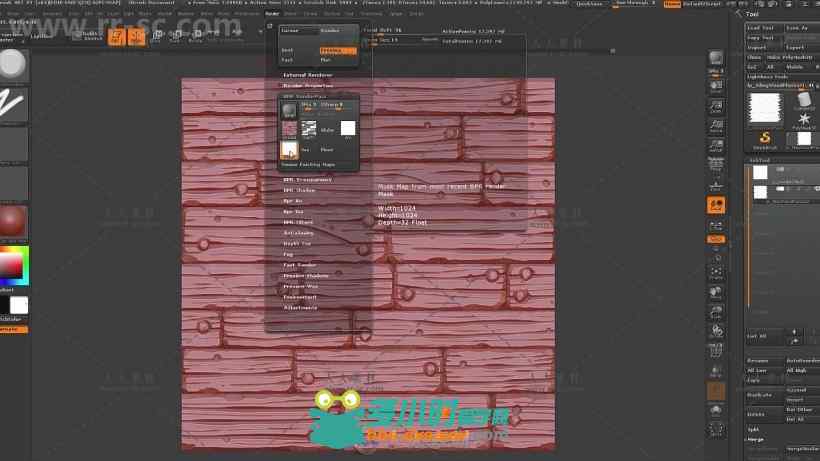This screenshot has width=820, height=461.
Task: Toggle perspective Persp icon
Action: coord(716,164)
